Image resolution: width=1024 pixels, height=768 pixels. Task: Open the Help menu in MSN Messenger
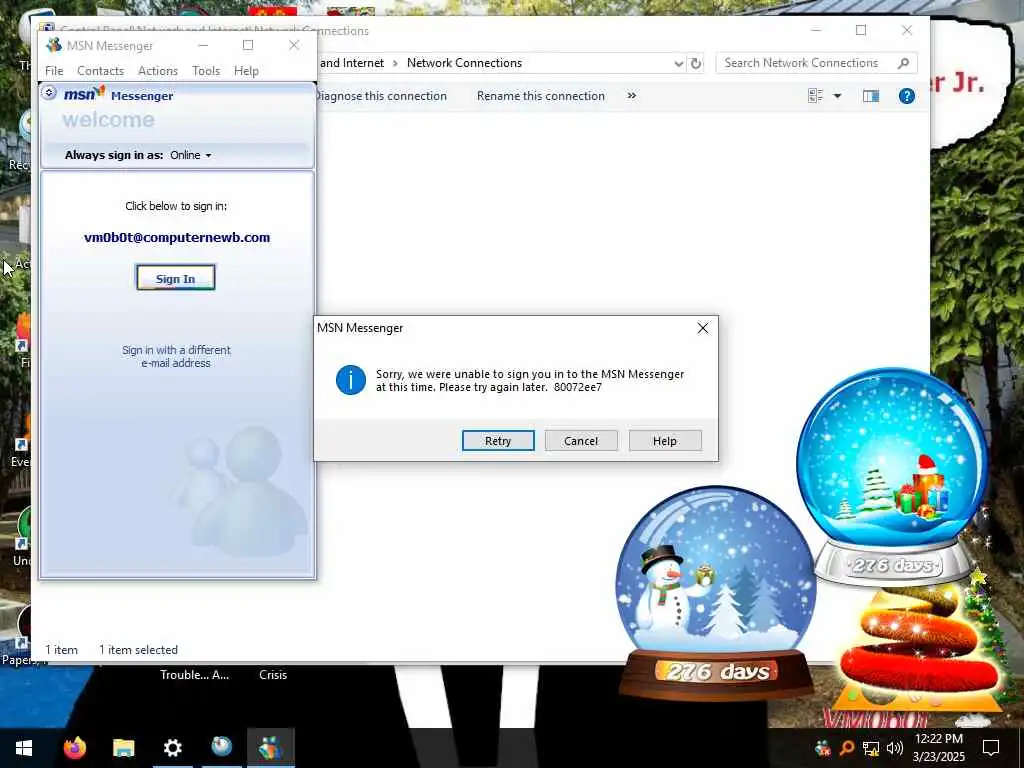[x=246, y=71]
